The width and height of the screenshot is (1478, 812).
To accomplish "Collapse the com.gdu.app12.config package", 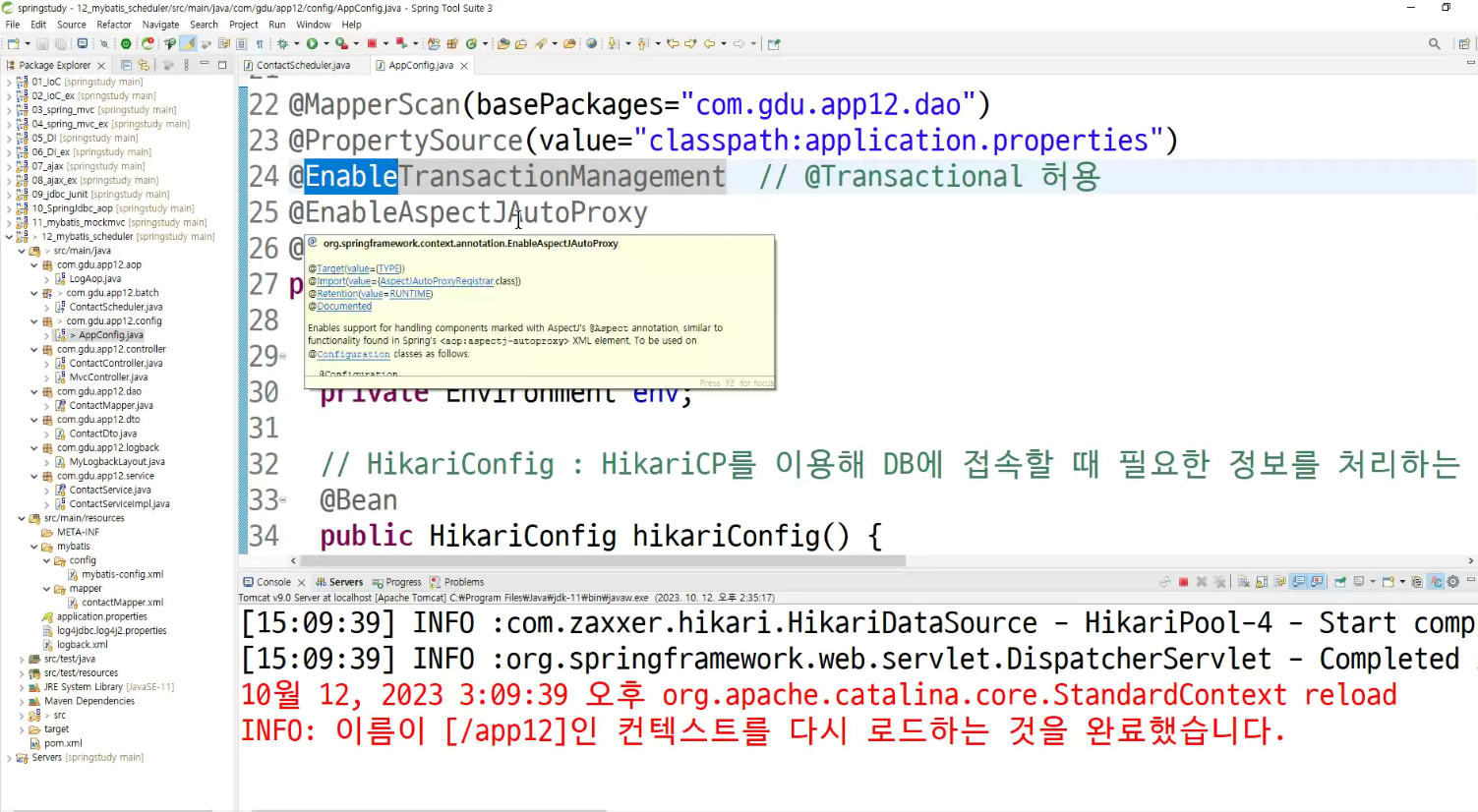I will 33,321.
